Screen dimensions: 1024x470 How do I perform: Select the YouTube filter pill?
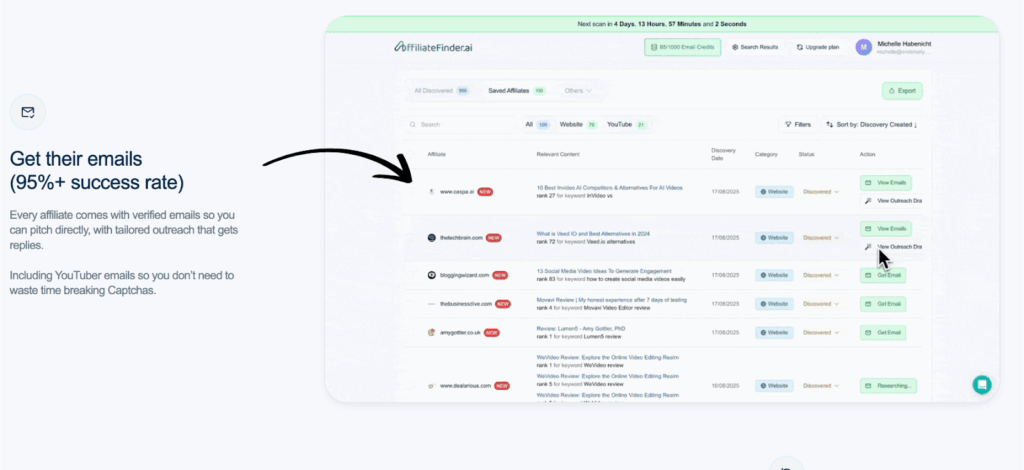click(626, 125)
